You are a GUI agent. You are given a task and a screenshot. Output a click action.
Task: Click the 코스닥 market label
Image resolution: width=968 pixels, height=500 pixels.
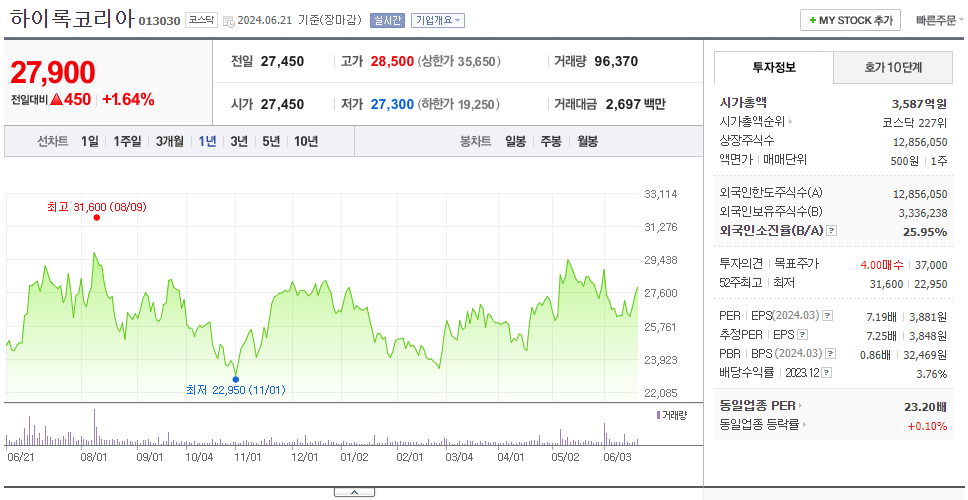click(x=201, y=20)
